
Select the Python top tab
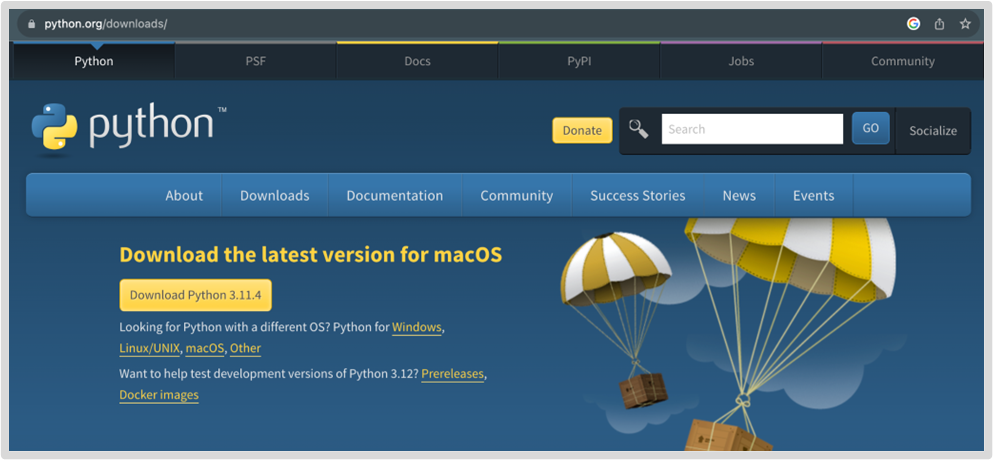[94, 61]
